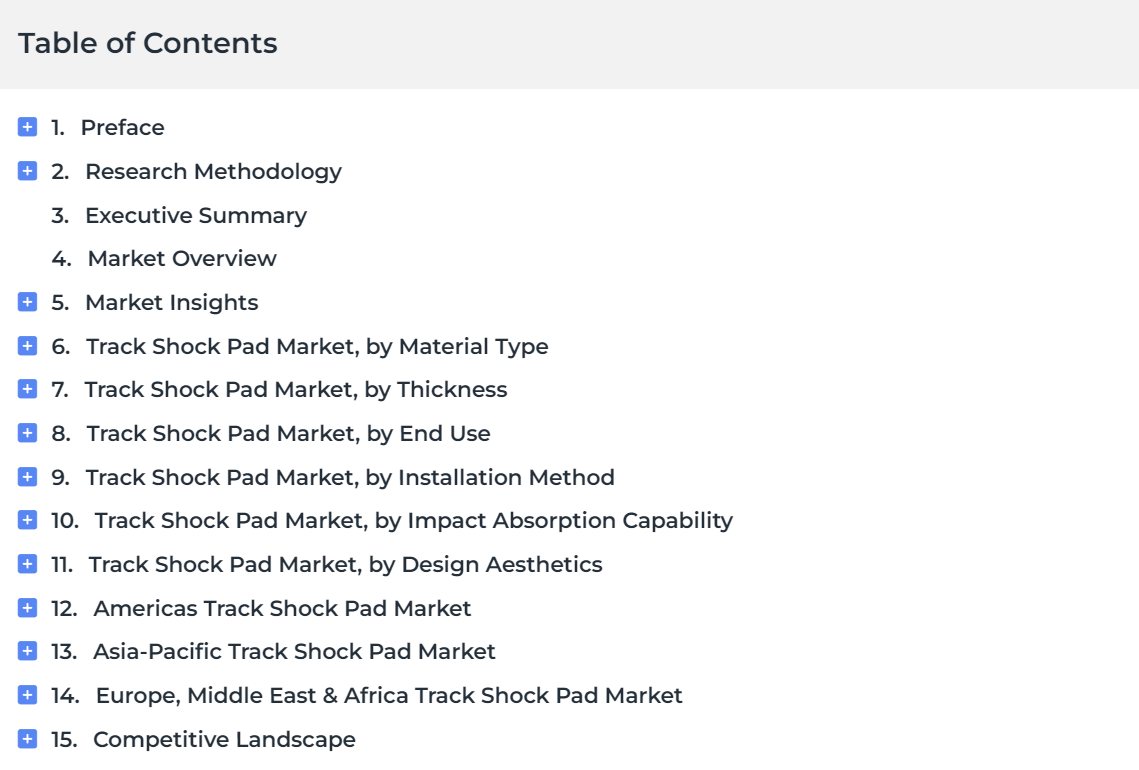Select Competitive Landscape title text
1139x770 pixels.
[x=224, y=739]
